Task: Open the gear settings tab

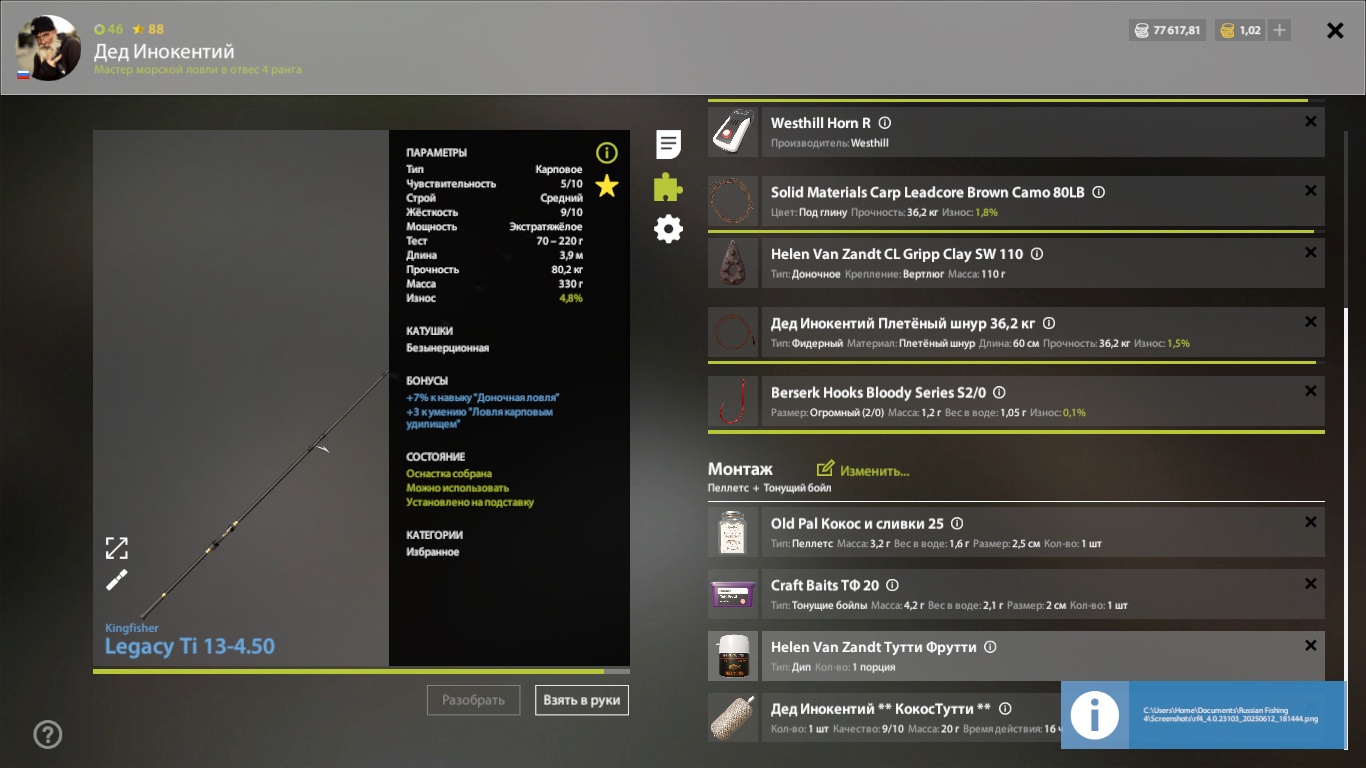Action: tap(668, 229)
